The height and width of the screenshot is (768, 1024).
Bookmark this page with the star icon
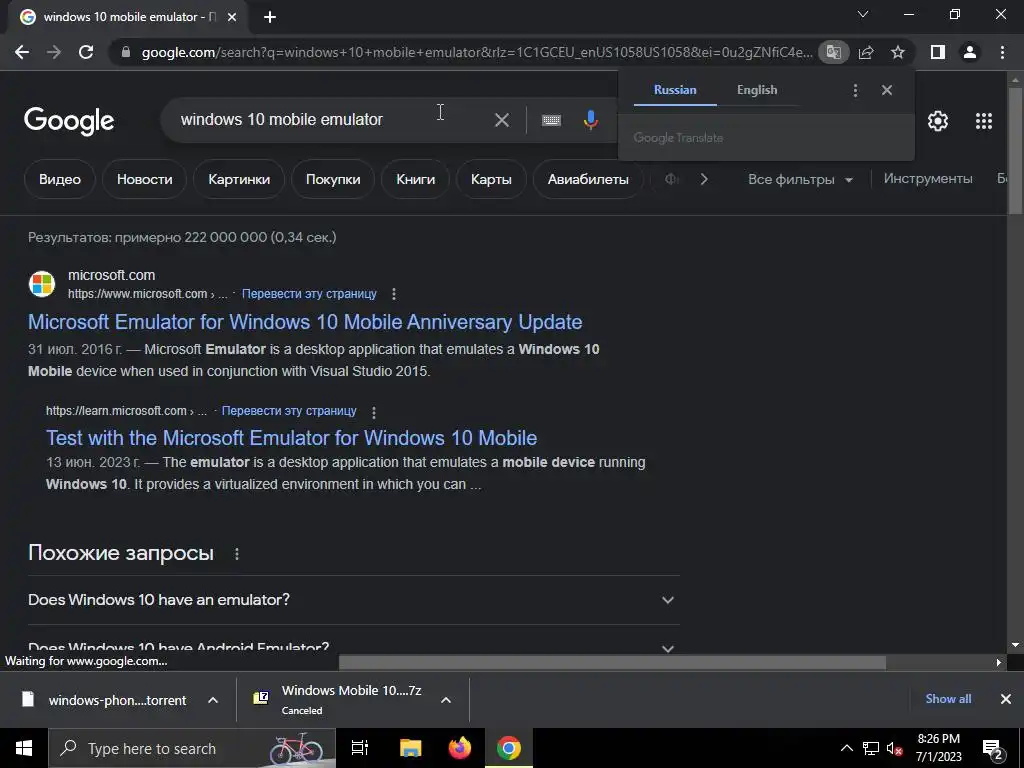point(898,52)
